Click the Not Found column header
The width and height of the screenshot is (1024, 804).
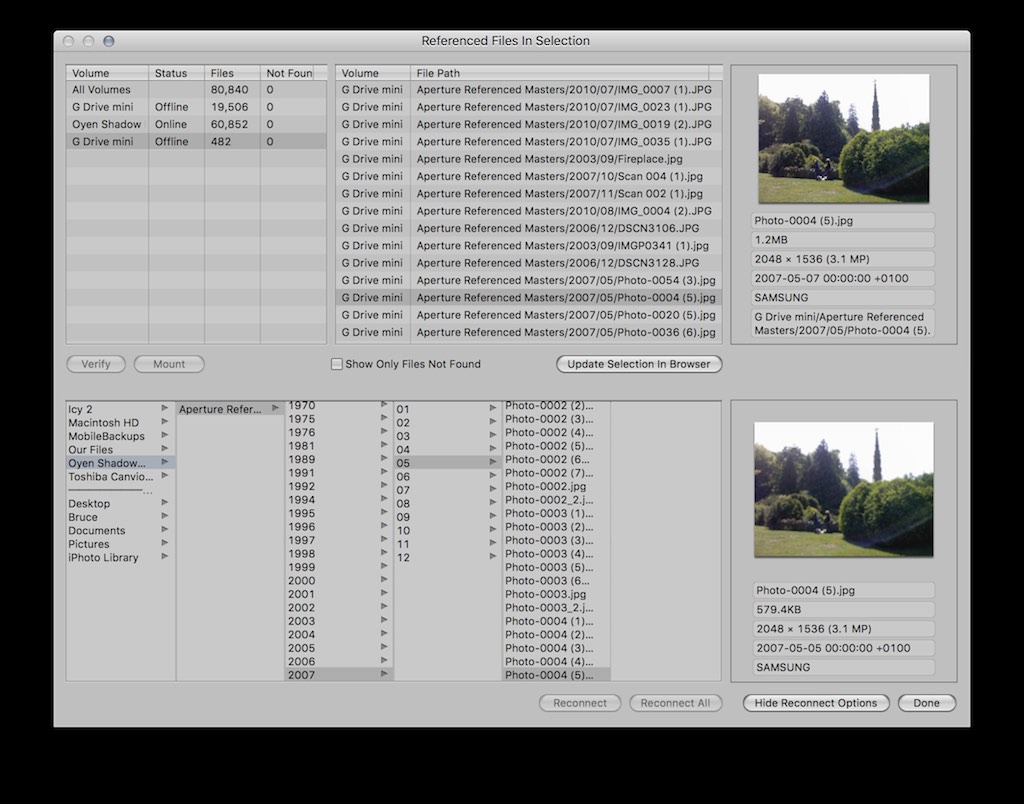pos(287,73)
